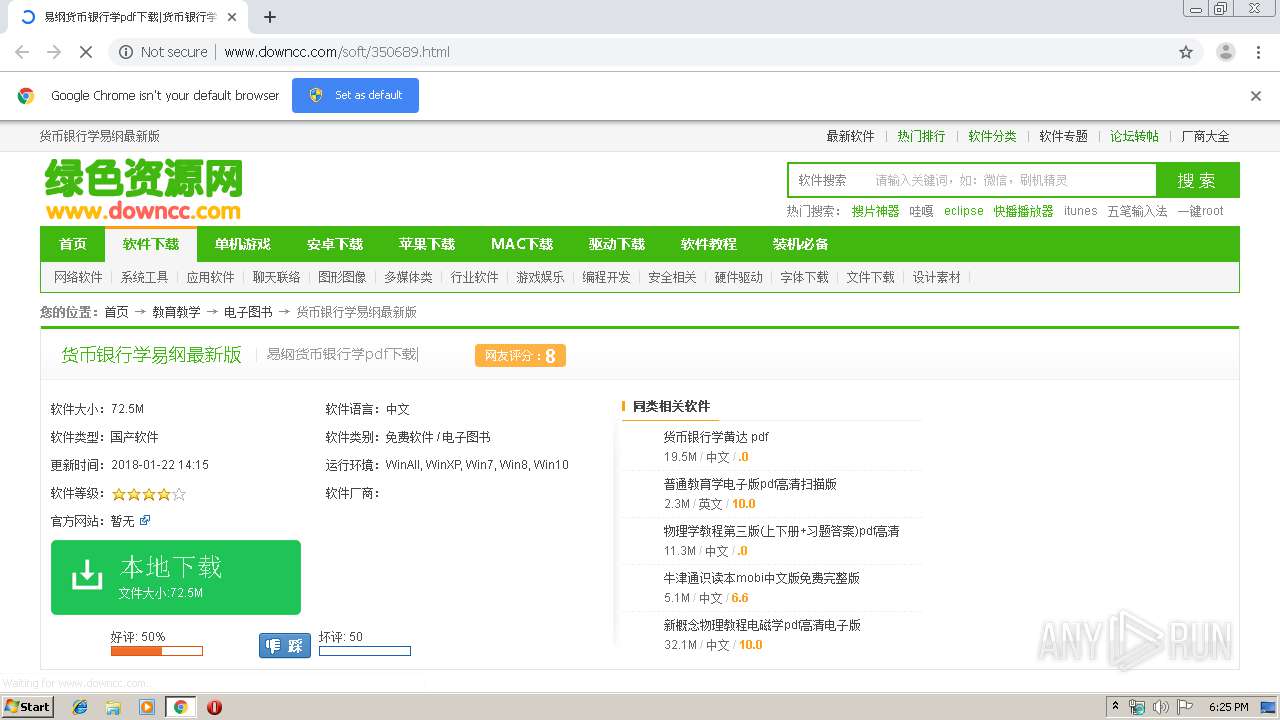Open media player taskbar icon

pyautogui.click(x=147, y=707)
